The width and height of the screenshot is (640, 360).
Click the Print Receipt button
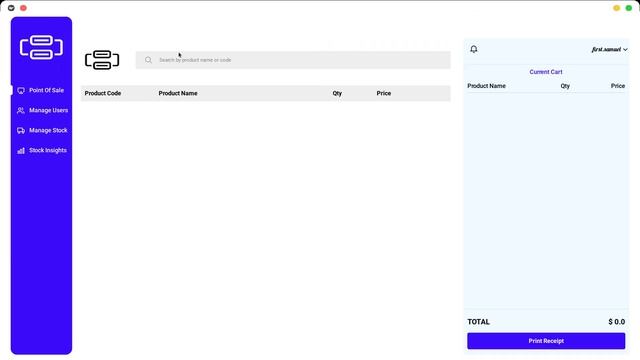click(x=546, y=341)
